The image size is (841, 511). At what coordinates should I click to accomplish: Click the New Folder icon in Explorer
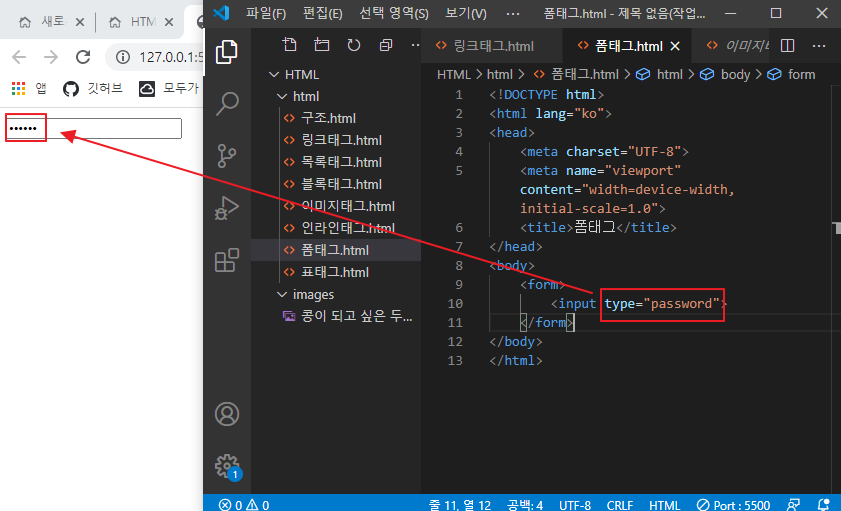click(x=322, y=45)
